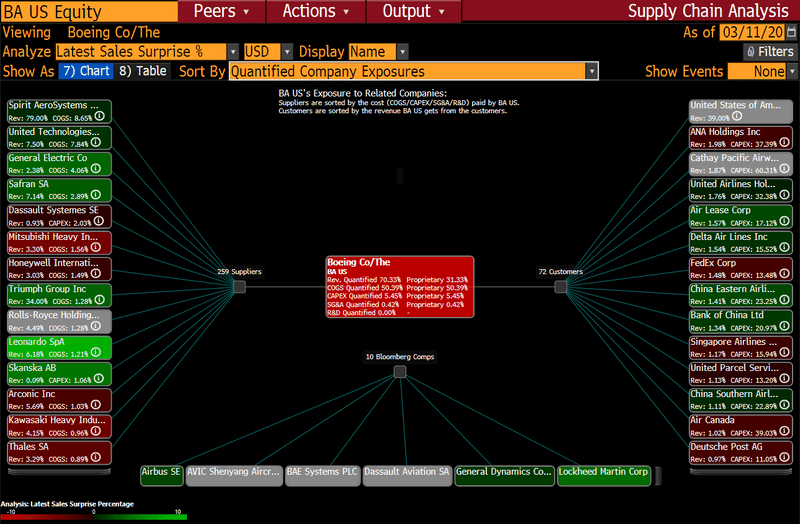Open the Output menu
Viewport: 800px width, 524px height.
(x=413, y=11)
